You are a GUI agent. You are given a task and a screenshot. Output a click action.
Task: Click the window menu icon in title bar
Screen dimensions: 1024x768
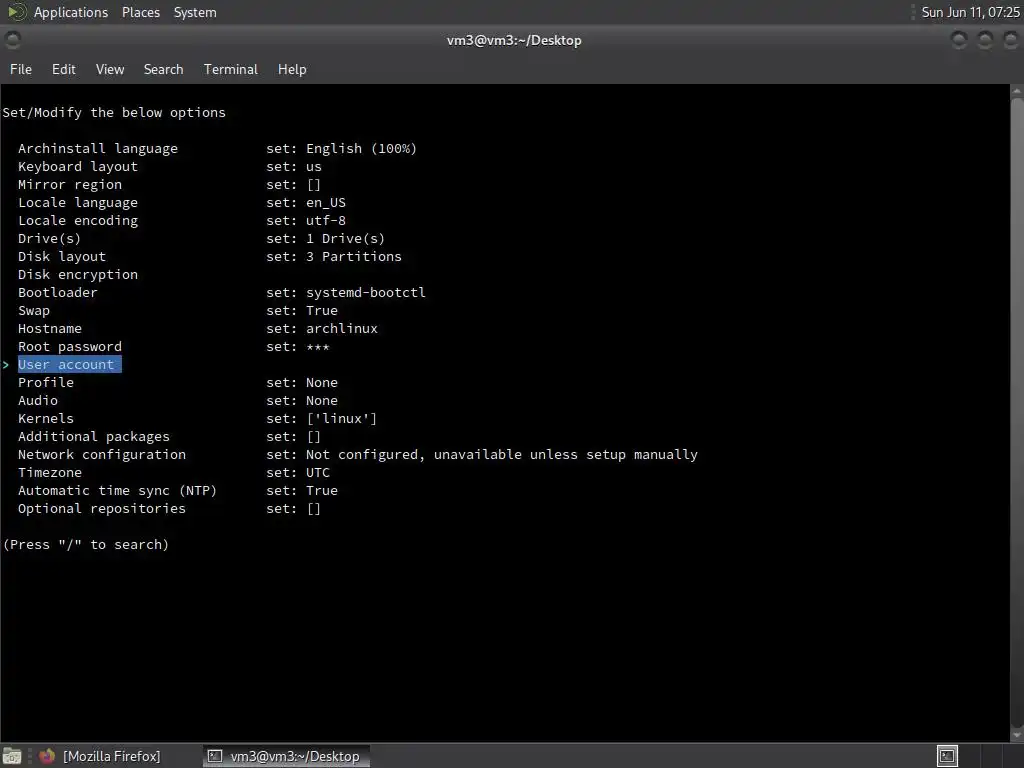12,40
